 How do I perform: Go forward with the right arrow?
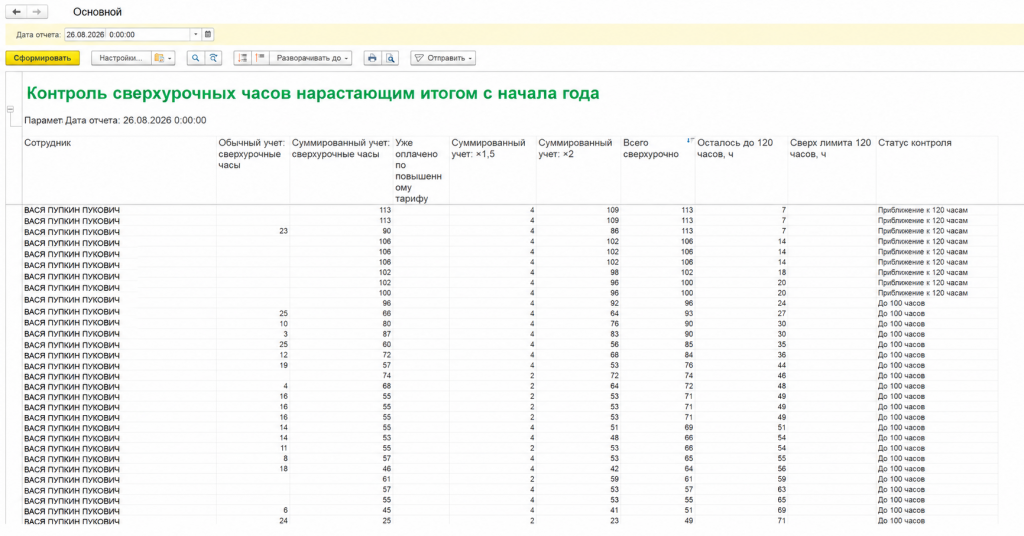[37, 12]
